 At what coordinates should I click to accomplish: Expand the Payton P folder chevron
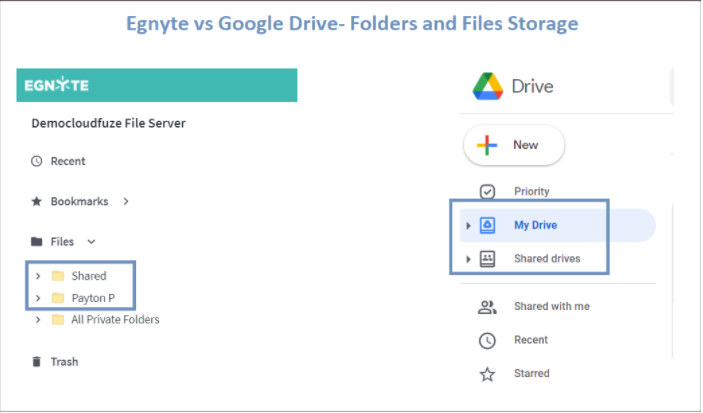(38, 298)
